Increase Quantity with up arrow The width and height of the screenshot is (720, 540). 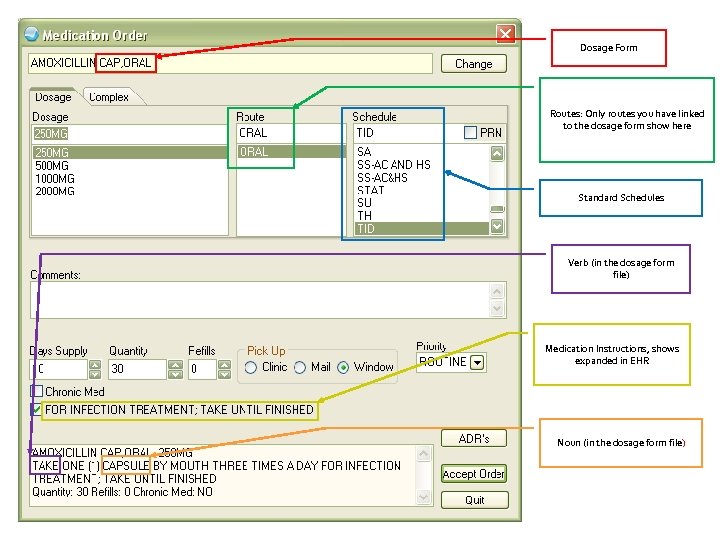pyautogui.click(x=175, y=365)
